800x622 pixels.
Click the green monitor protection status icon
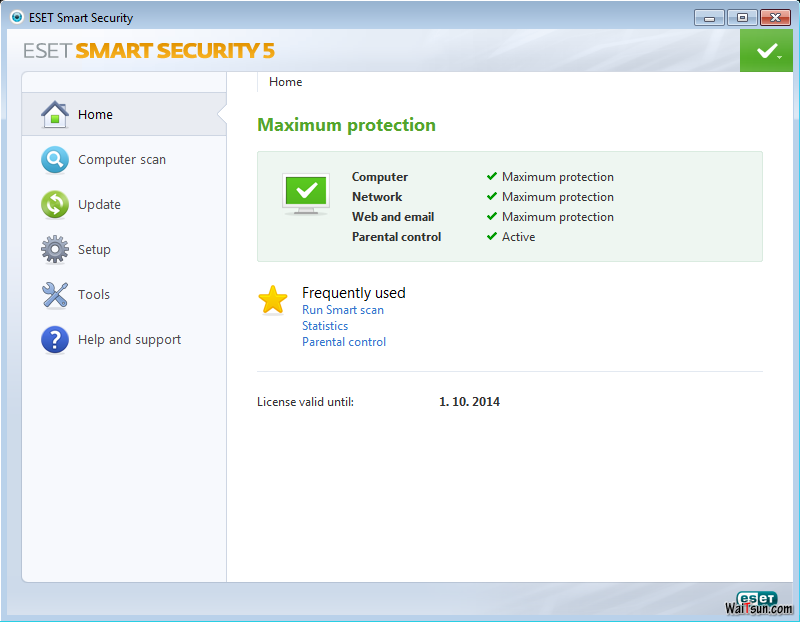[x=306, y=192]
